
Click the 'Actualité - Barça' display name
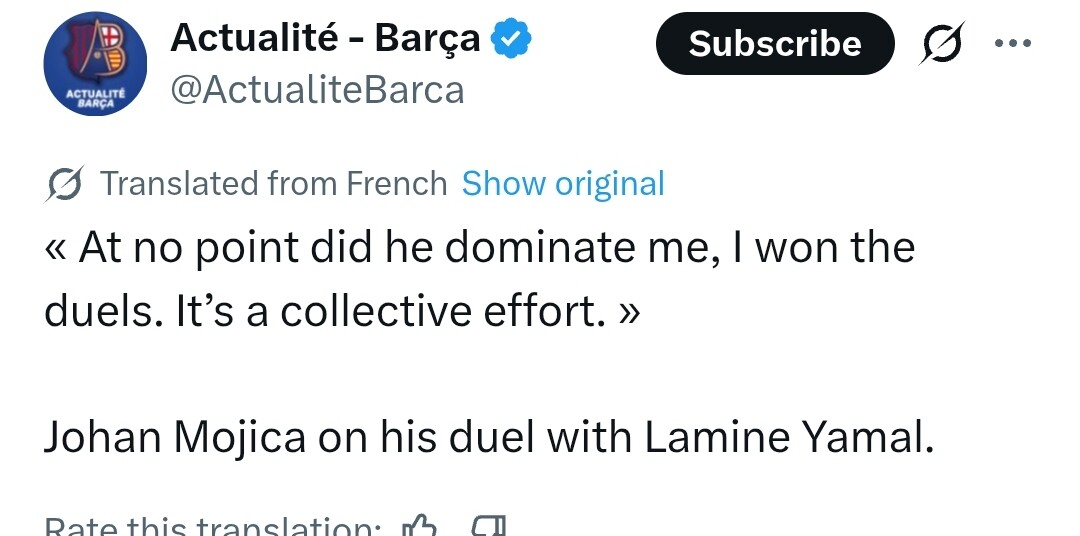click(x=325, y=39)
